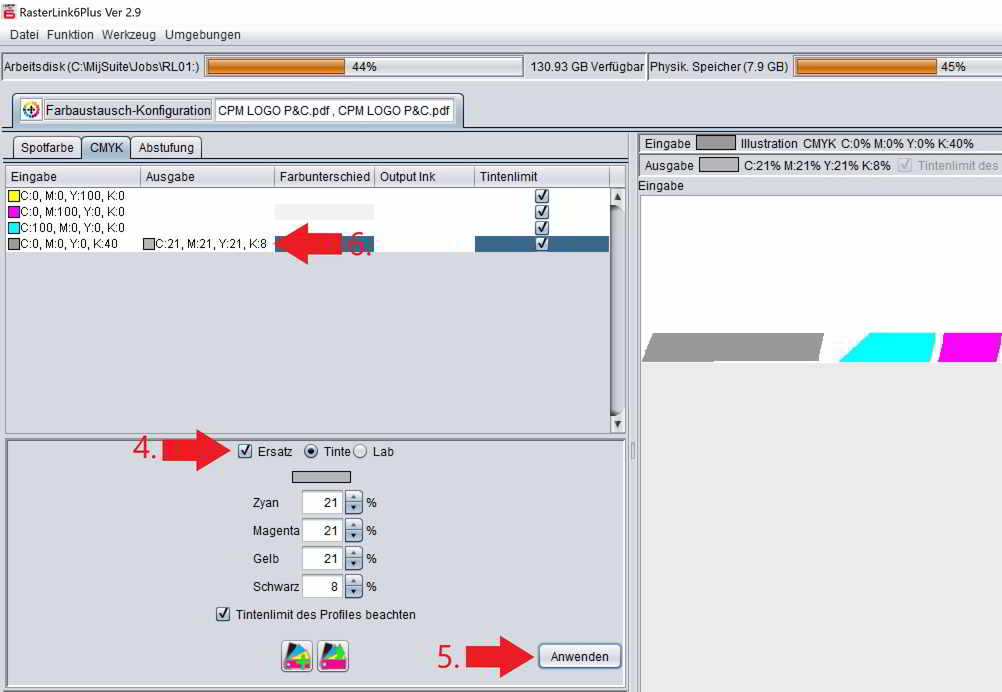The height and width of the screenshot is (692, 1002).
Task: Click the Farbaustausch-Konfiguration color wheel icon
Action: 31,110
